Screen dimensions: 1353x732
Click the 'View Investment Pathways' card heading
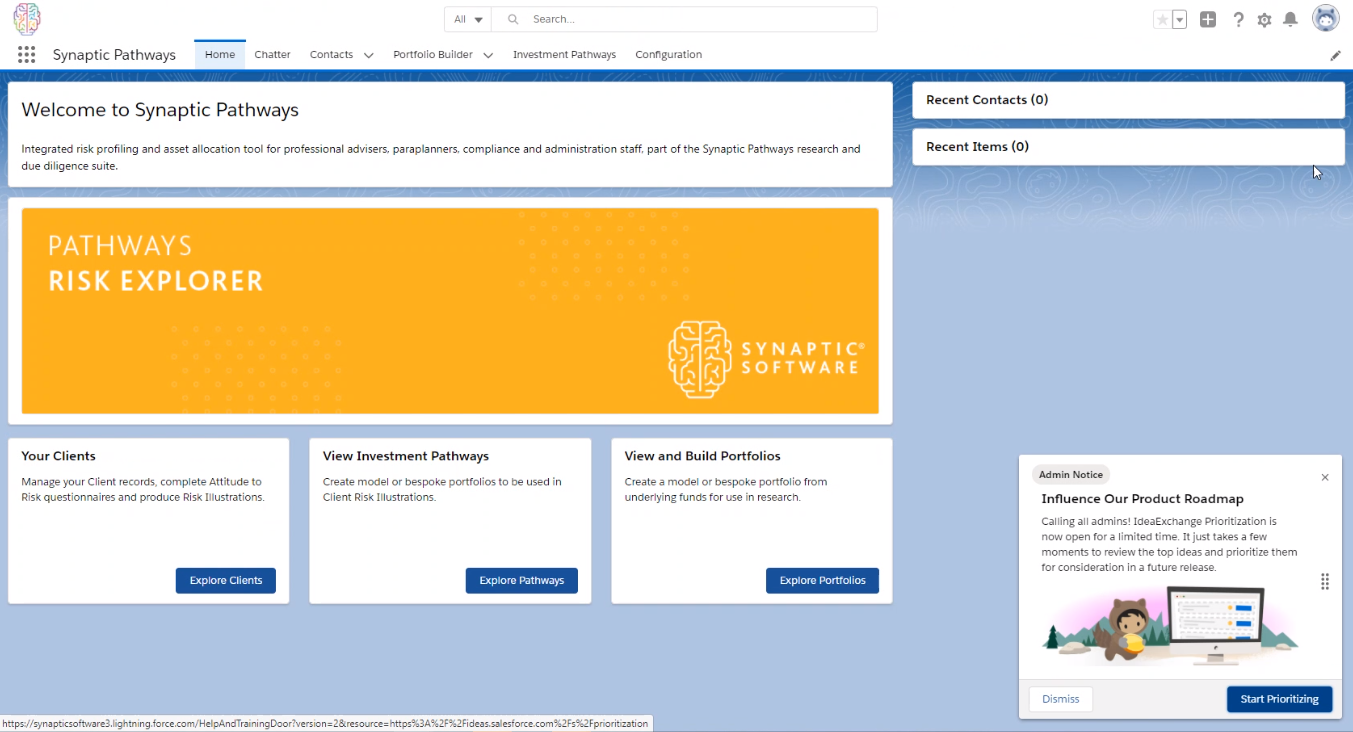click(x=406, y=456)
